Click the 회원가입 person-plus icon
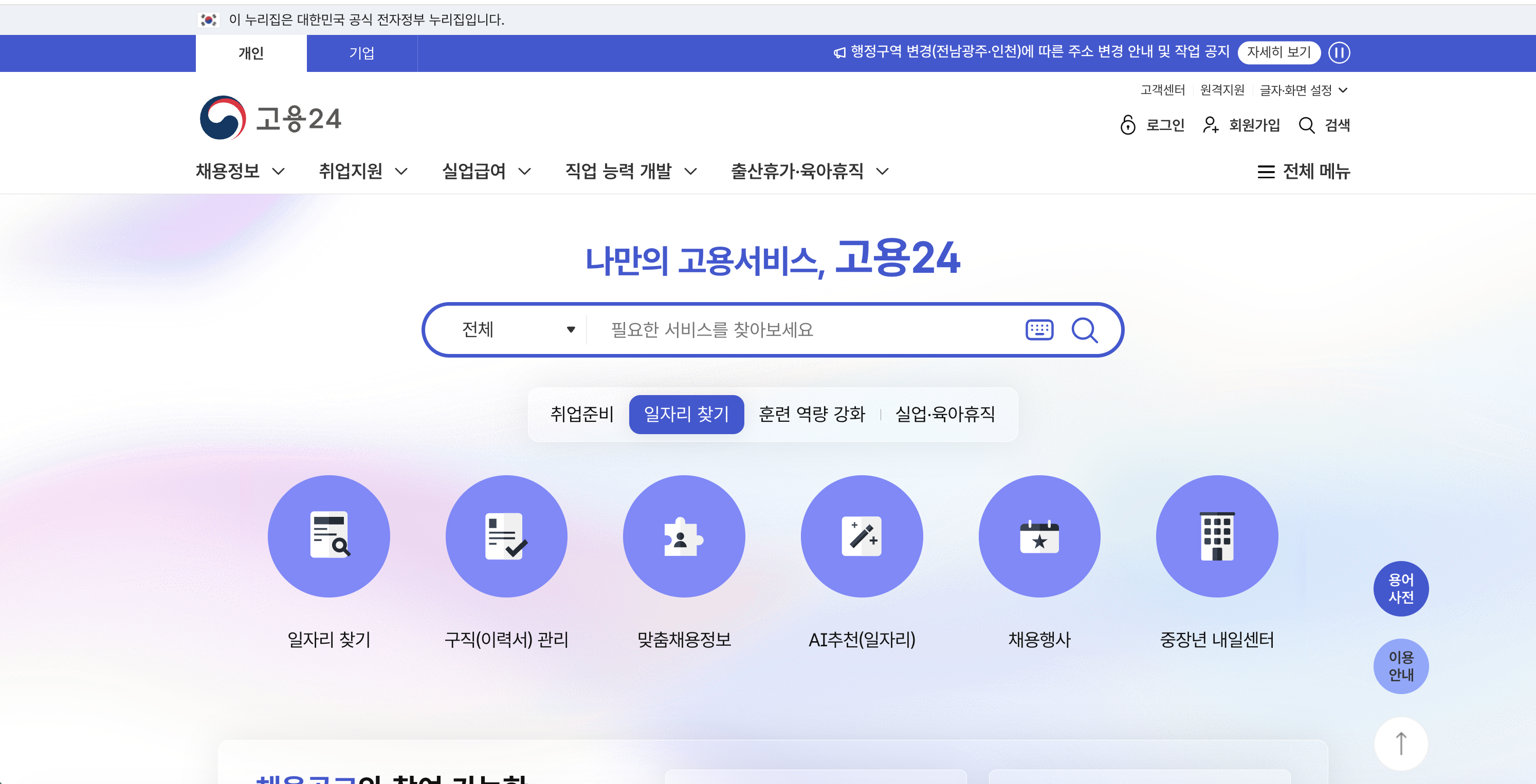 (x=1211, y=125)
